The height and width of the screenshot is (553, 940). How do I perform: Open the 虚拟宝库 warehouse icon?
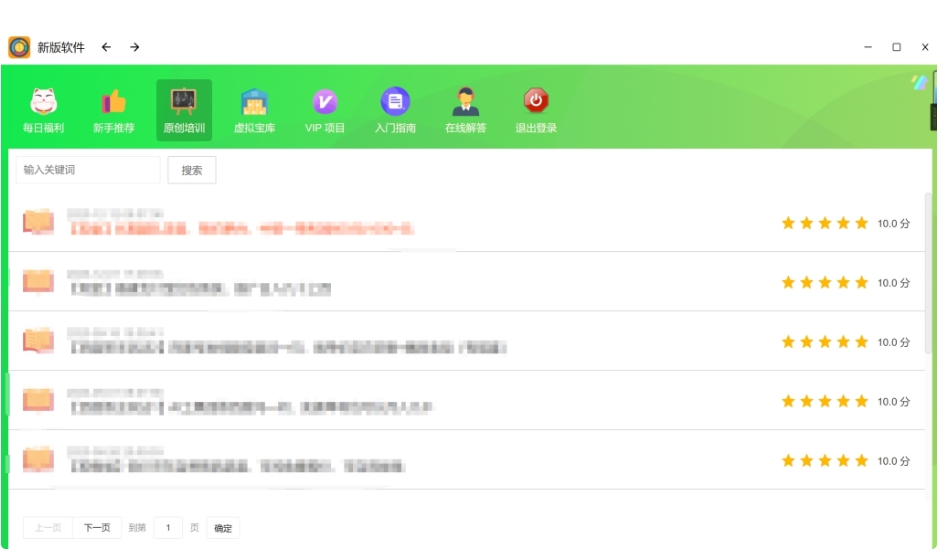(254, 102)
